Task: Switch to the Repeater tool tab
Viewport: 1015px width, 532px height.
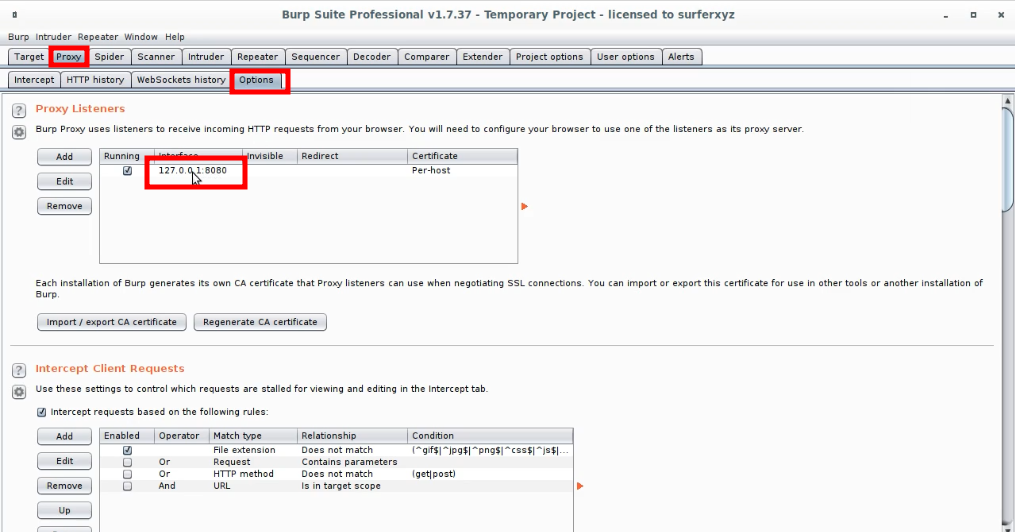Action: coord(257,57)
